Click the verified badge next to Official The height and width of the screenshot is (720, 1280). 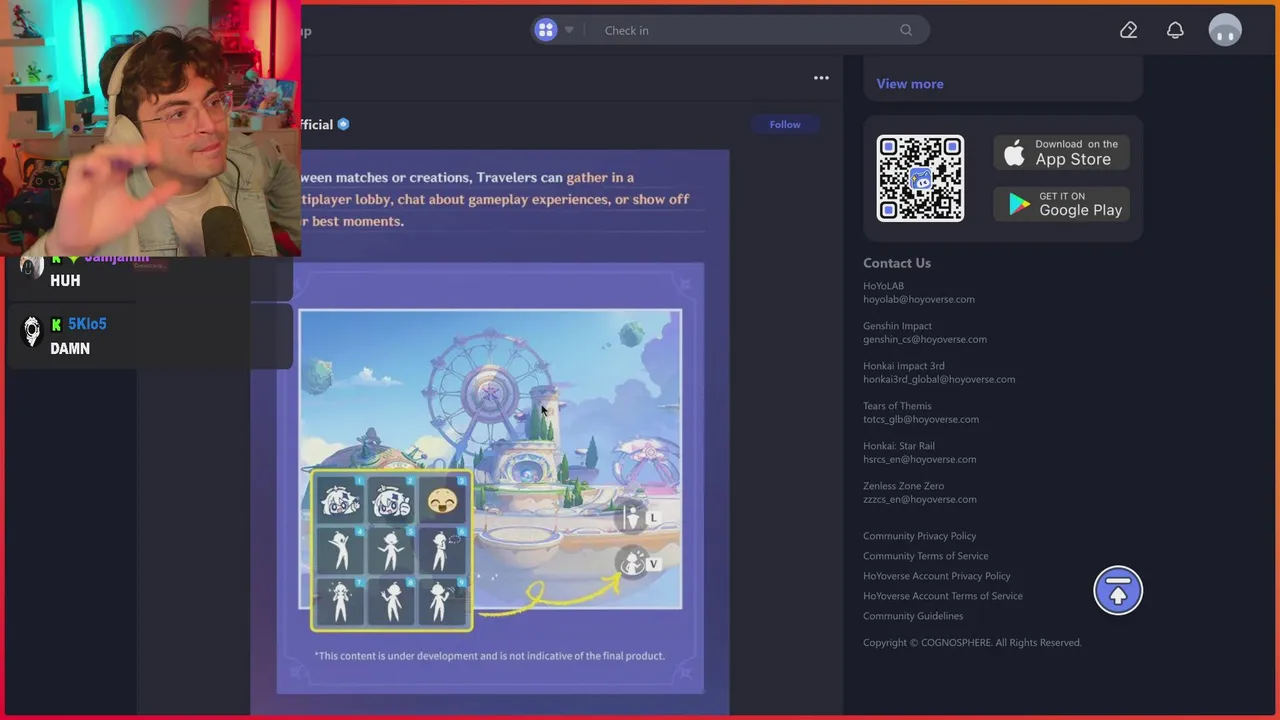pyautogui.click(x=343, y=124)
